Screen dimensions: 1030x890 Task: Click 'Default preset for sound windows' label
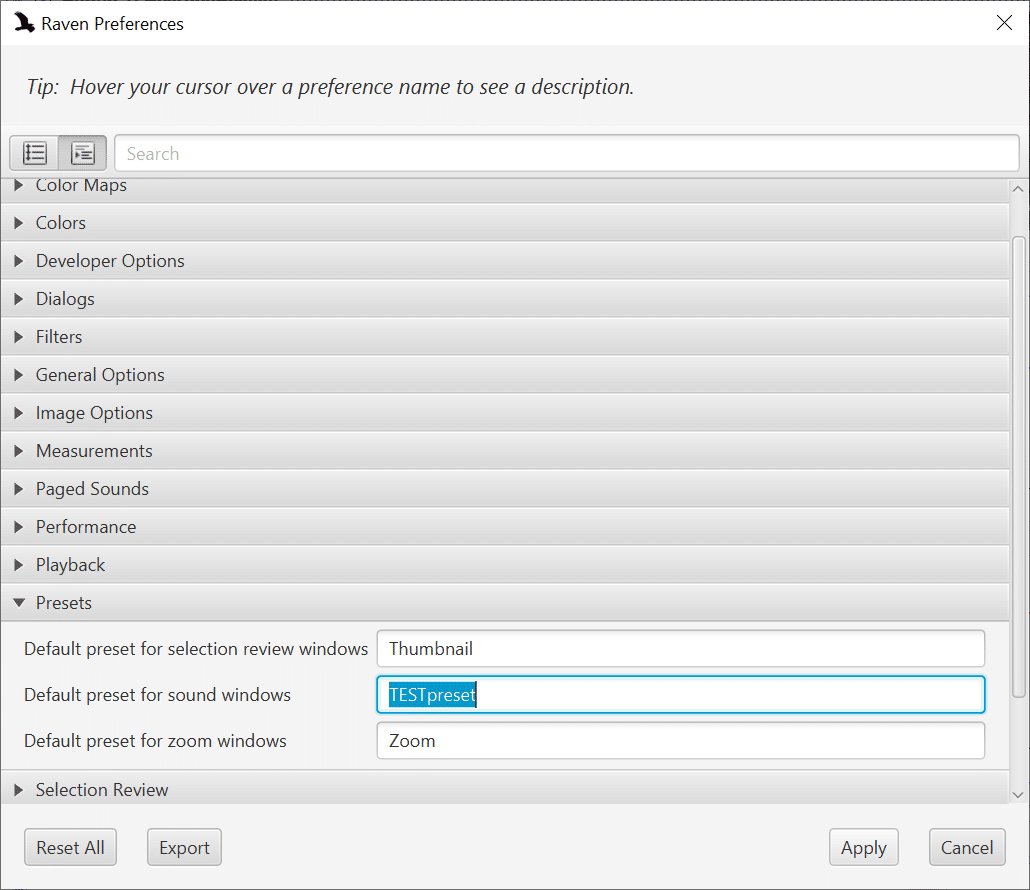click(157, 695)
